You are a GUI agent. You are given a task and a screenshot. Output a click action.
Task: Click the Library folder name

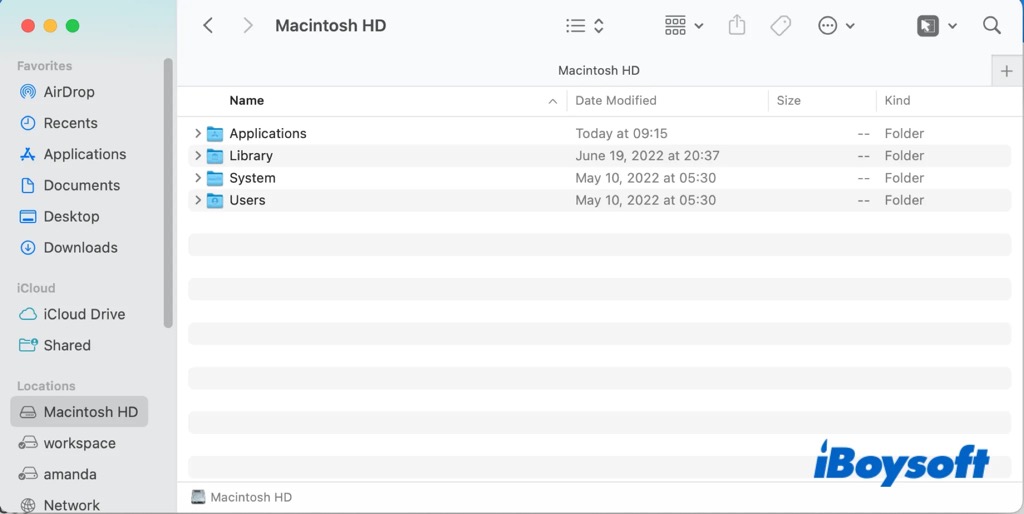[251, 155]
